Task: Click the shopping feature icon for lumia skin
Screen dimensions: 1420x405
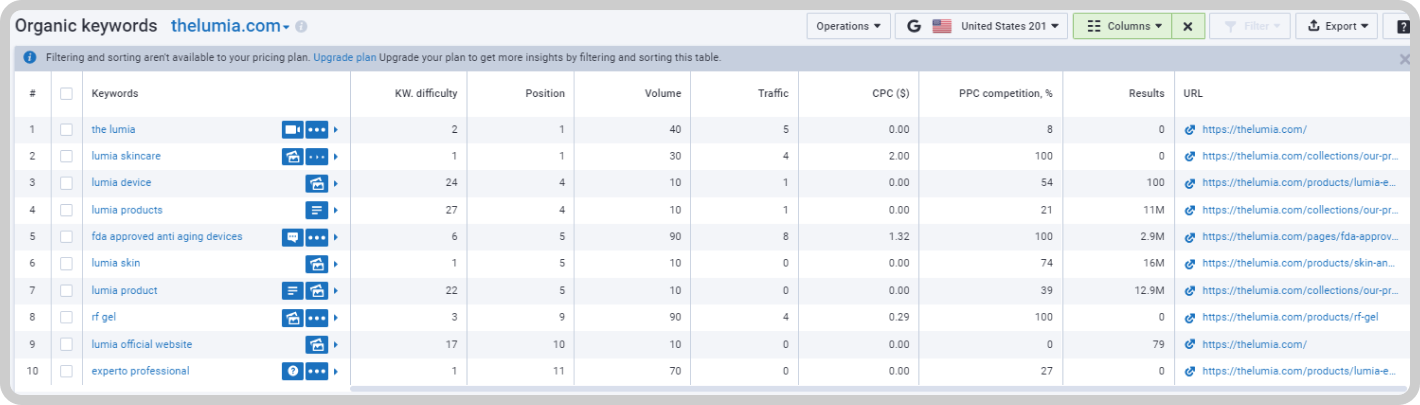Action: tap(317, 264)
